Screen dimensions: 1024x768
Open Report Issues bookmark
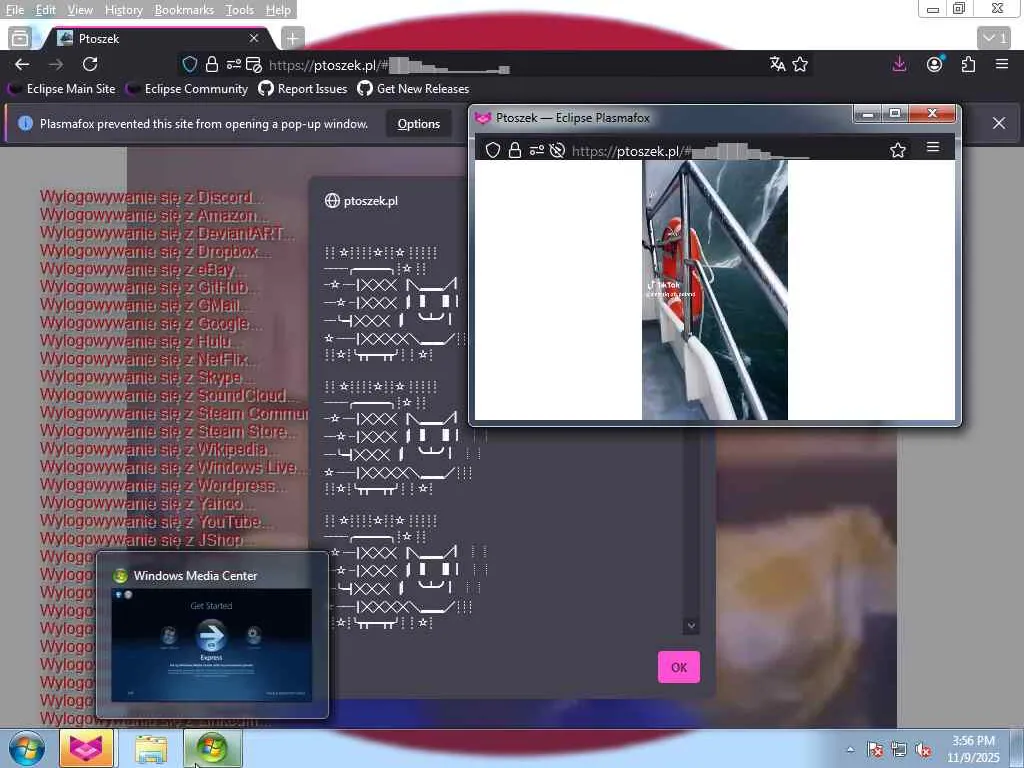(x=303, y=89)
